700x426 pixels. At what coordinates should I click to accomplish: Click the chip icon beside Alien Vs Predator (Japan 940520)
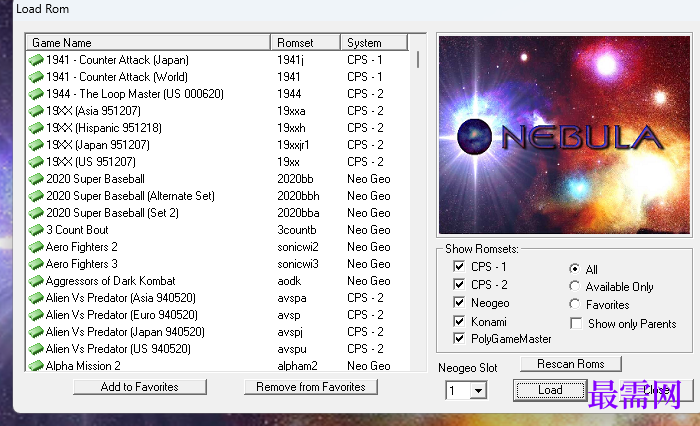pyautogui.click(x=36, y=332)
